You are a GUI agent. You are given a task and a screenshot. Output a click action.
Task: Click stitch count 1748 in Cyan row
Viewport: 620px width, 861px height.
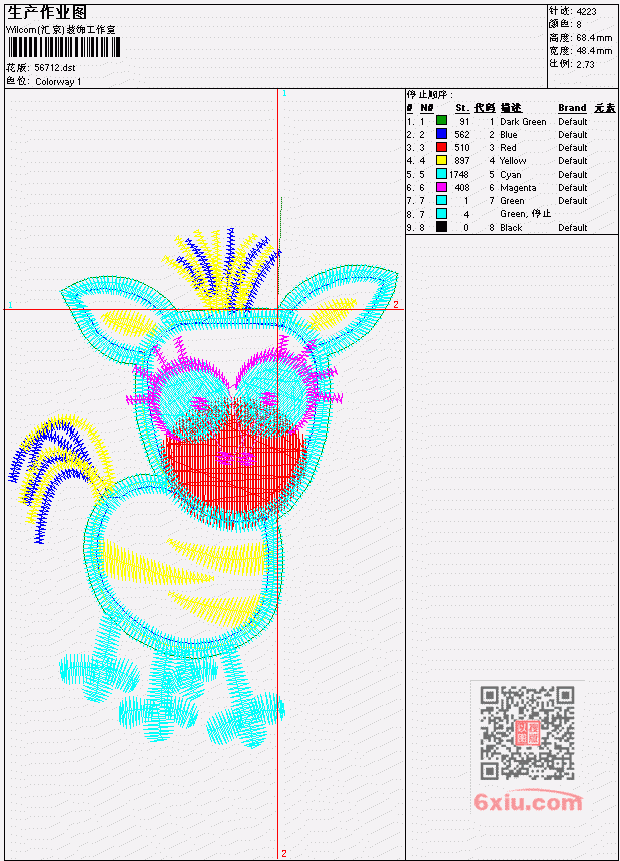459,175
